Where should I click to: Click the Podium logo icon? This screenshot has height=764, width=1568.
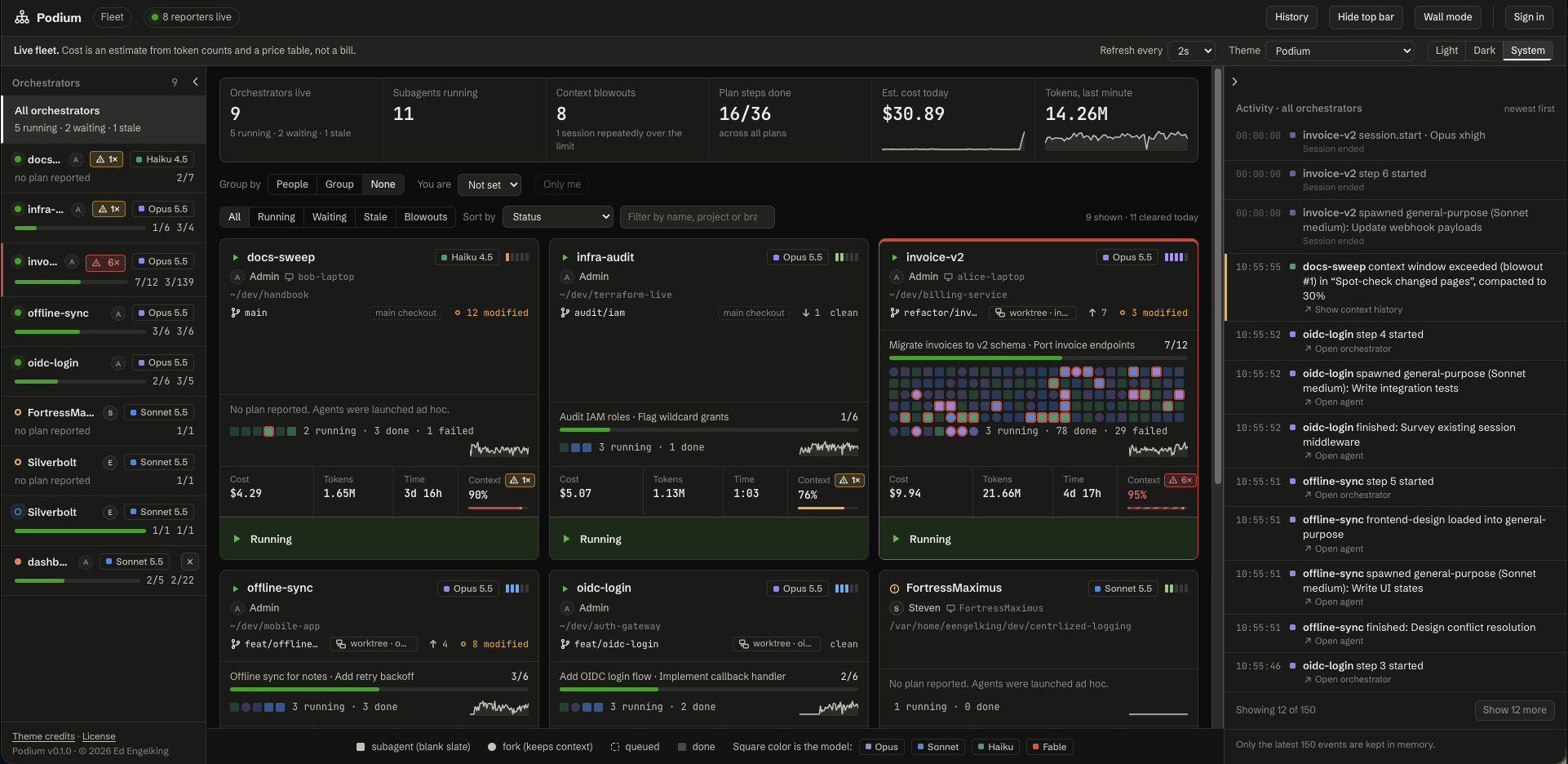click(x=22, y=17)
